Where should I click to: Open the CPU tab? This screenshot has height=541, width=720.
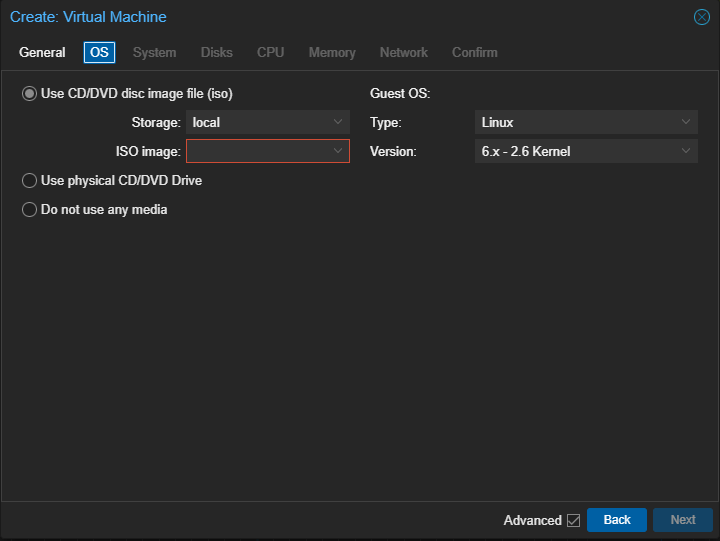tap(270, 52)
